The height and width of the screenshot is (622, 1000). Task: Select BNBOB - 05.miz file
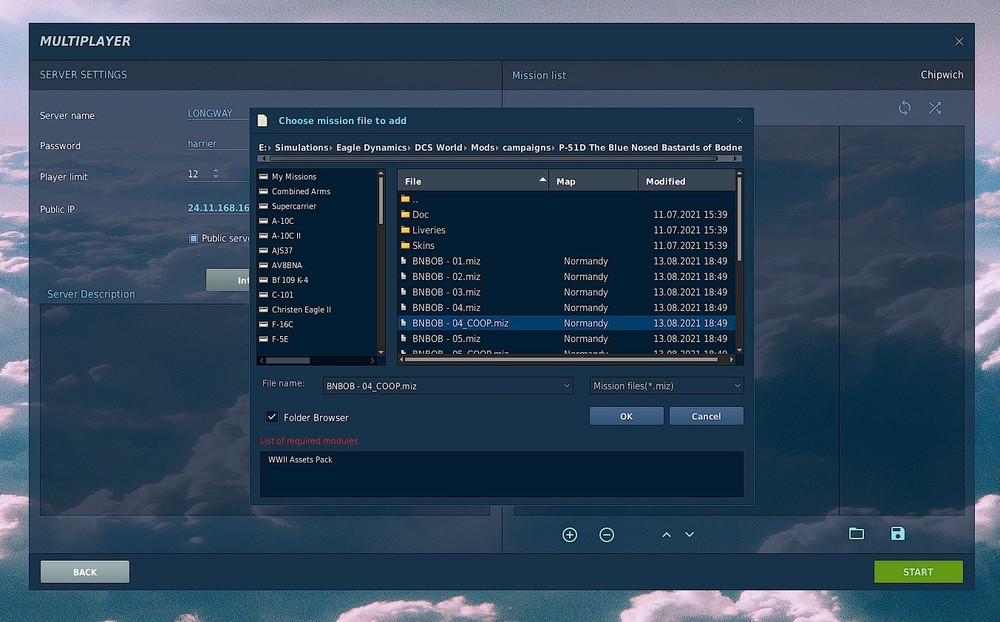pyautogui.click(x=566, y=339)
